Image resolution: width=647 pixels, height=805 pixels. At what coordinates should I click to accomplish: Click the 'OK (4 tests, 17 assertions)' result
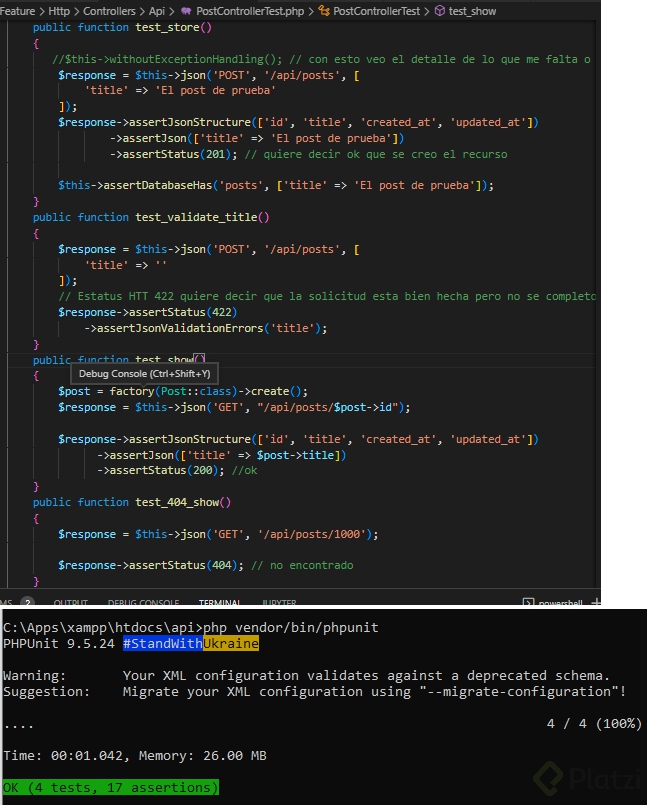(x=110, y=788)
